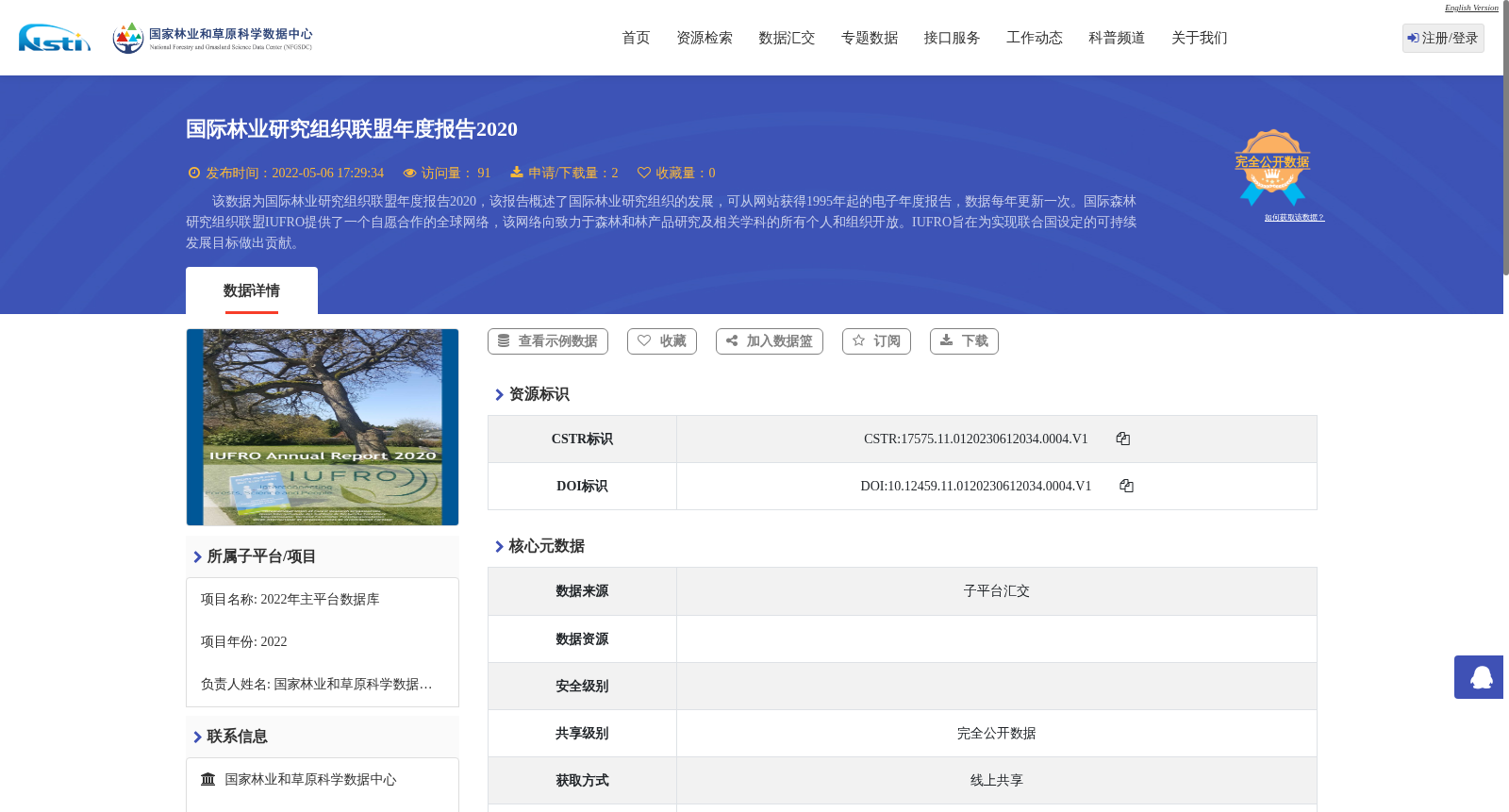Viewport: 1509px width, 812px height.
Task: Click the vertical page scrollbar
Action: (1506, 138)
